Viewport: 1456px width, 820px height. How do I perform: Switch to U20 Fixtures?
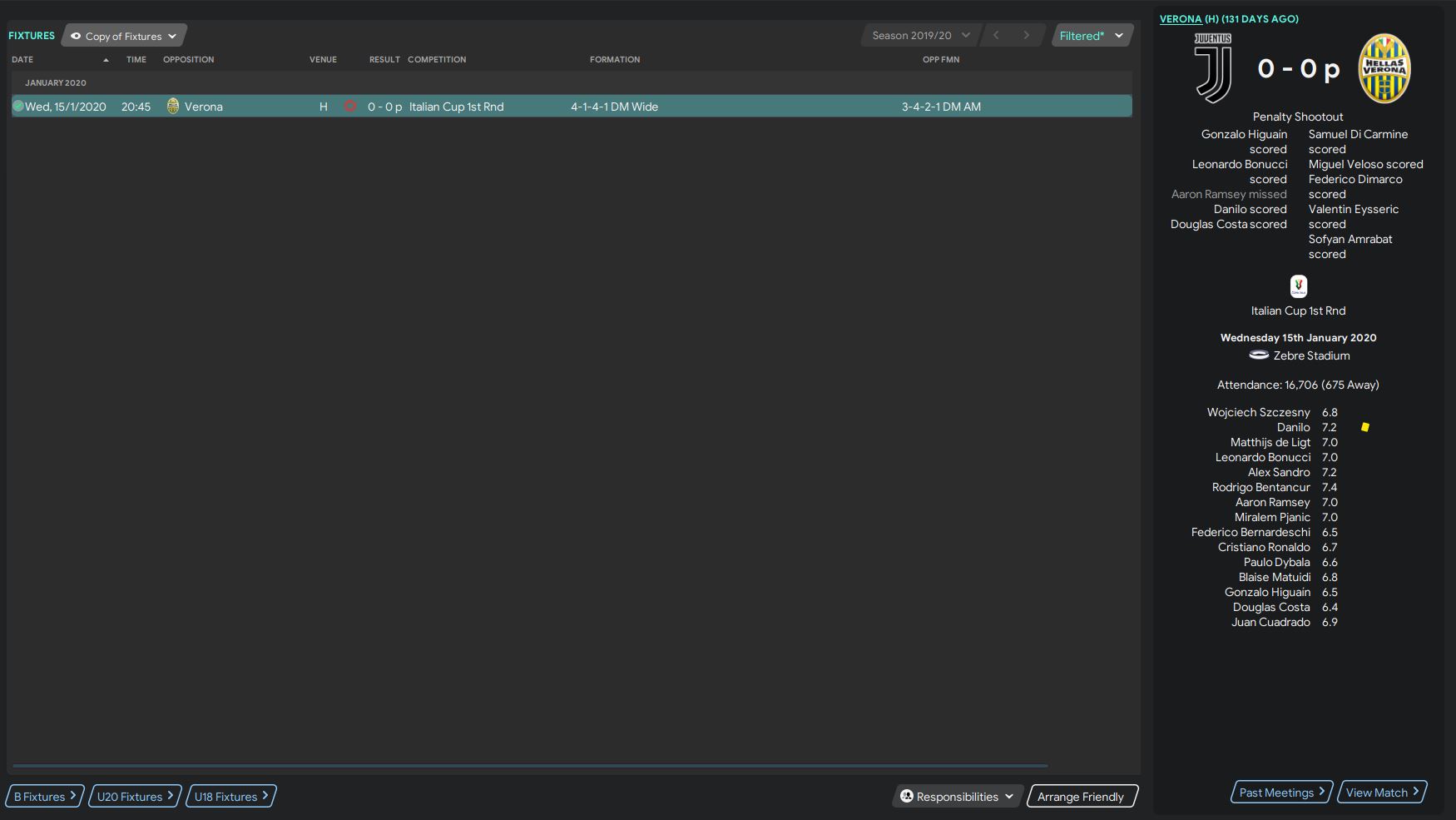tap(135, 797)
